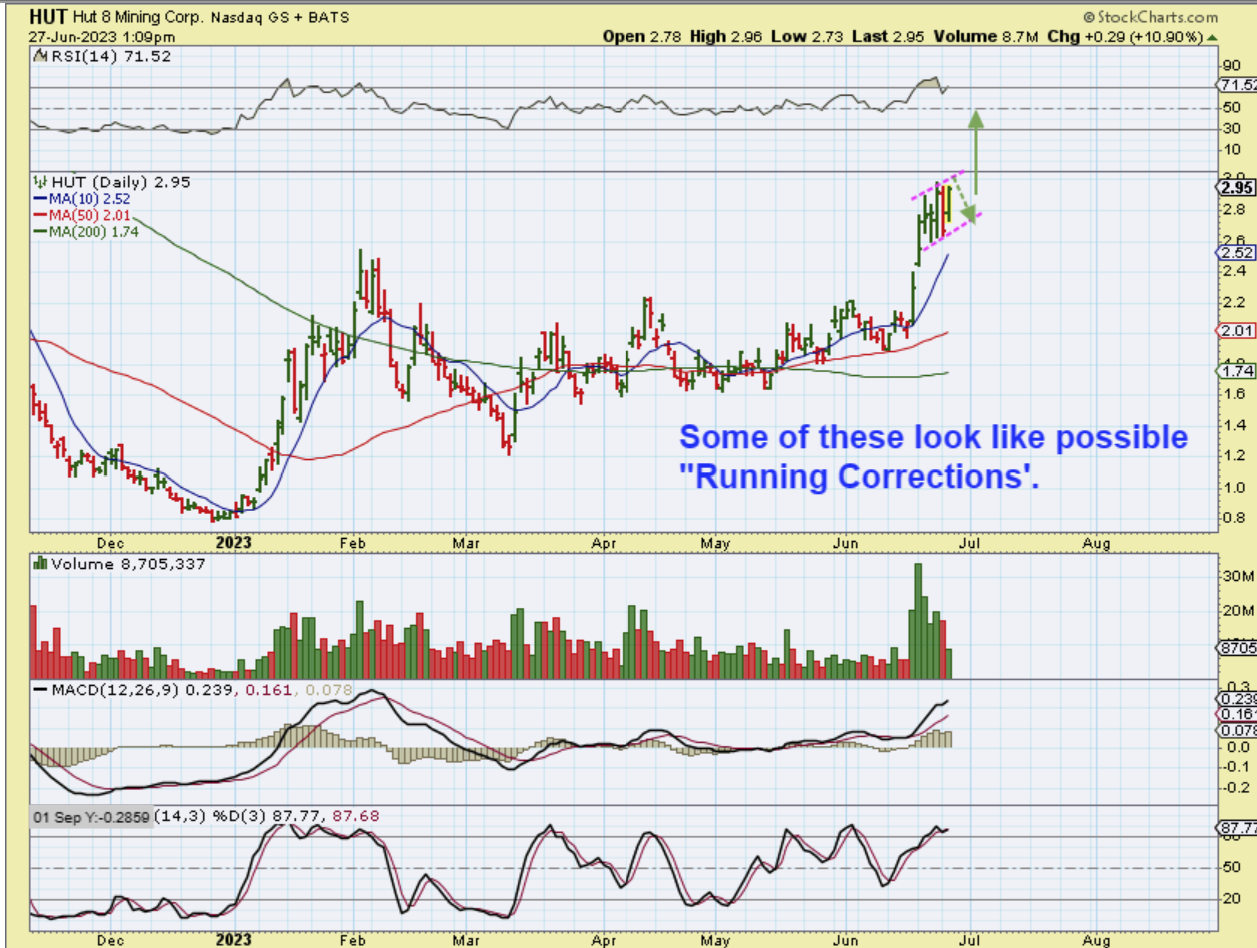Click the red MA(50) legend line

click(40, 214)
